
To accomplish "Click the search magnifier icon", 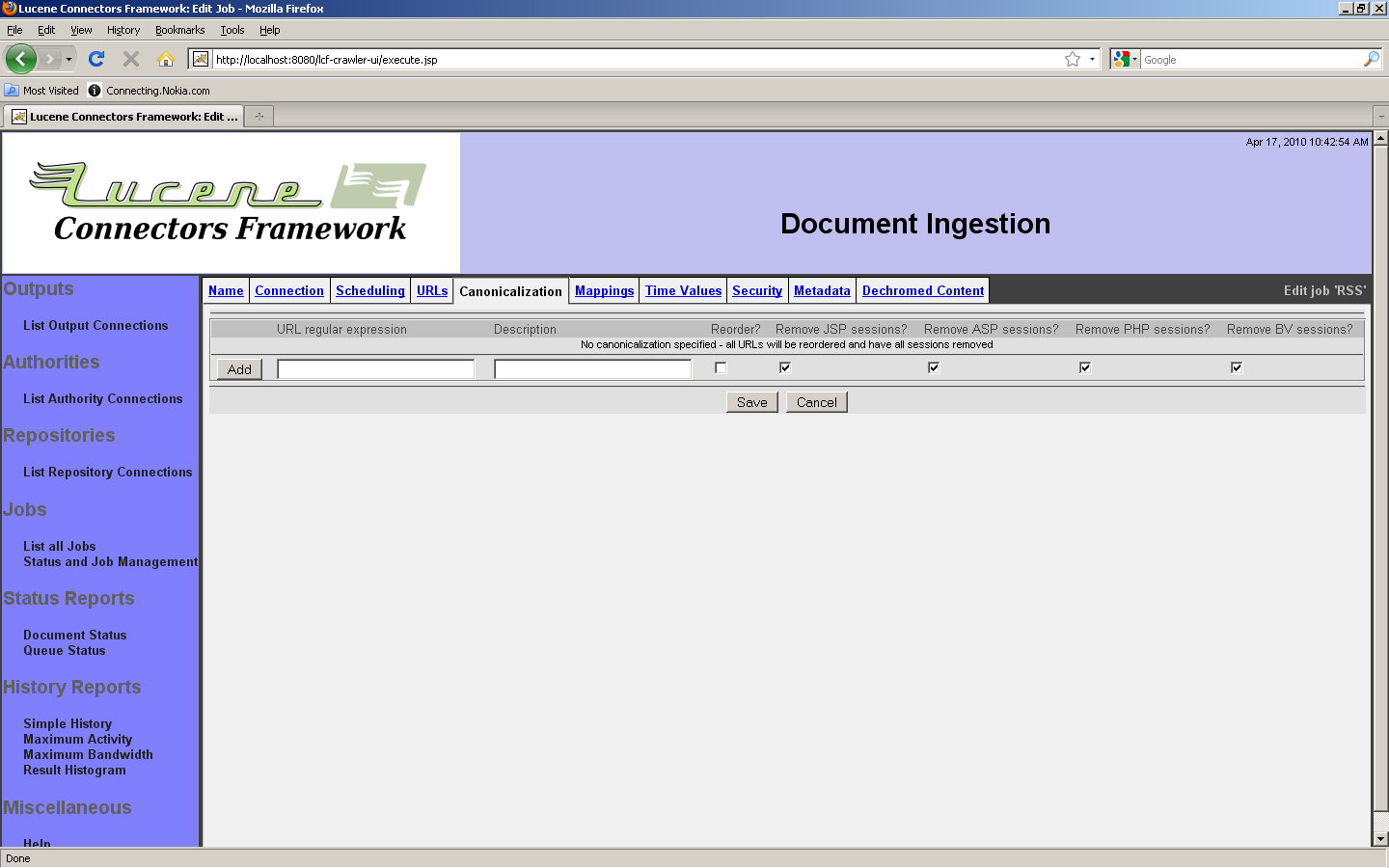I will (1371, 59).
